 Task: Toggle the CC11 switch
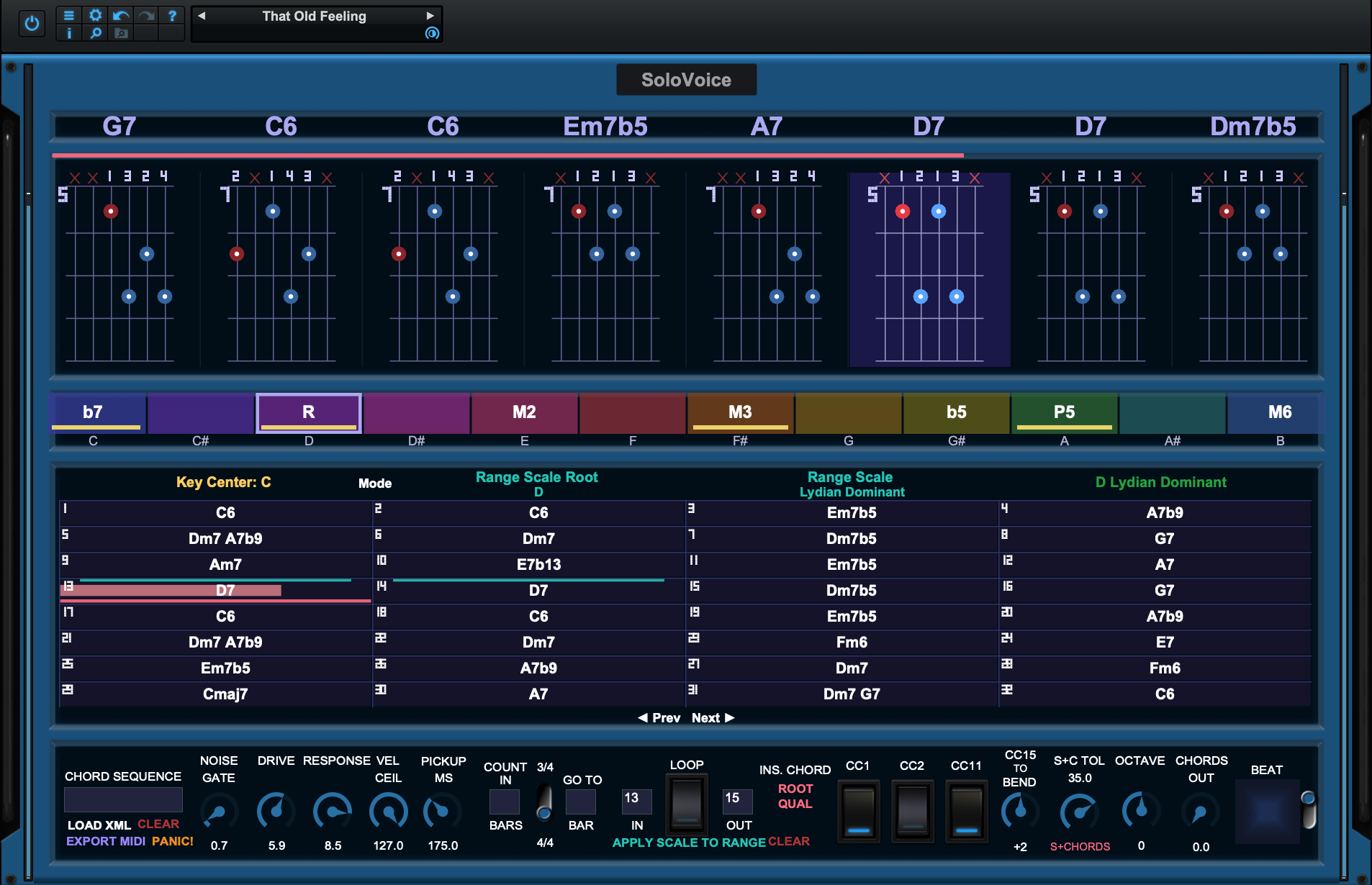(966, 812)
